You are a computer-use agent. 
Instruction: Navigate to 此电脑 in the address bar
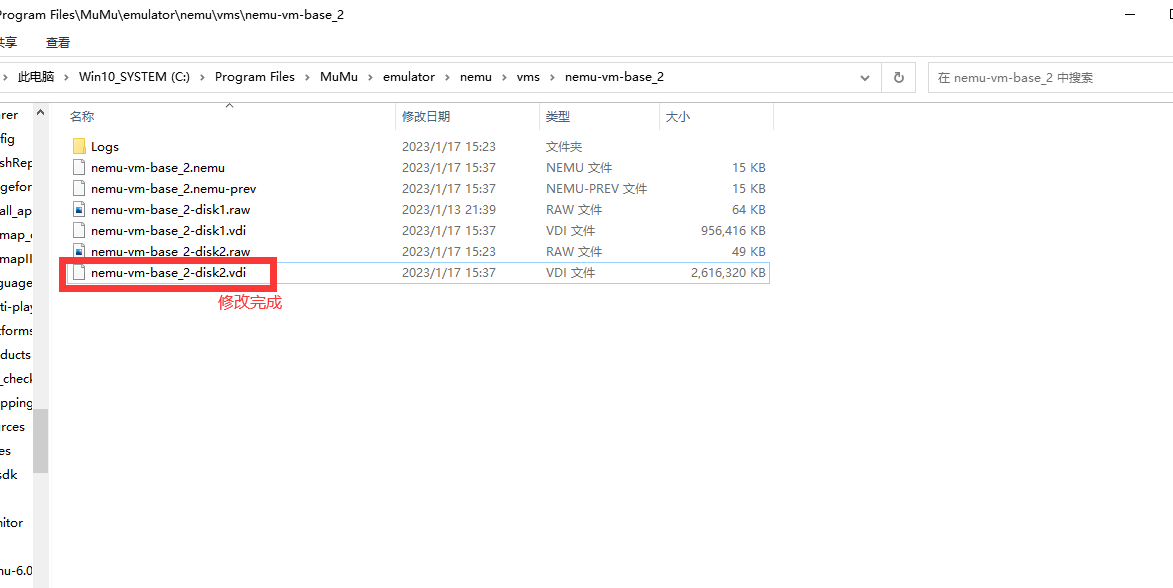pyautogui.click(x=36, y=77)
